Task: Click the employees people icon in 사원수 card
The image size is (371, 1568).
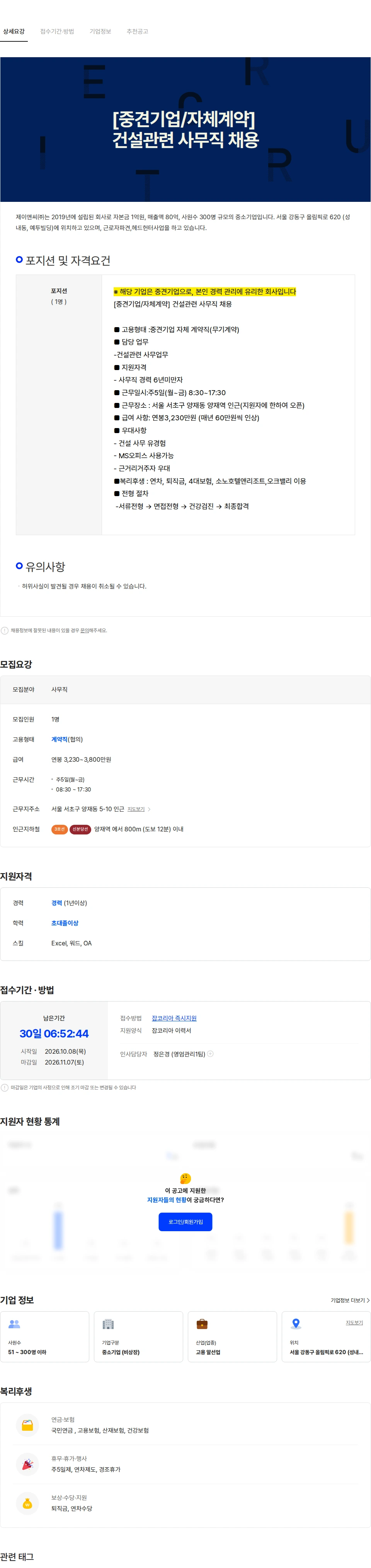Action: click(14, 1324)
